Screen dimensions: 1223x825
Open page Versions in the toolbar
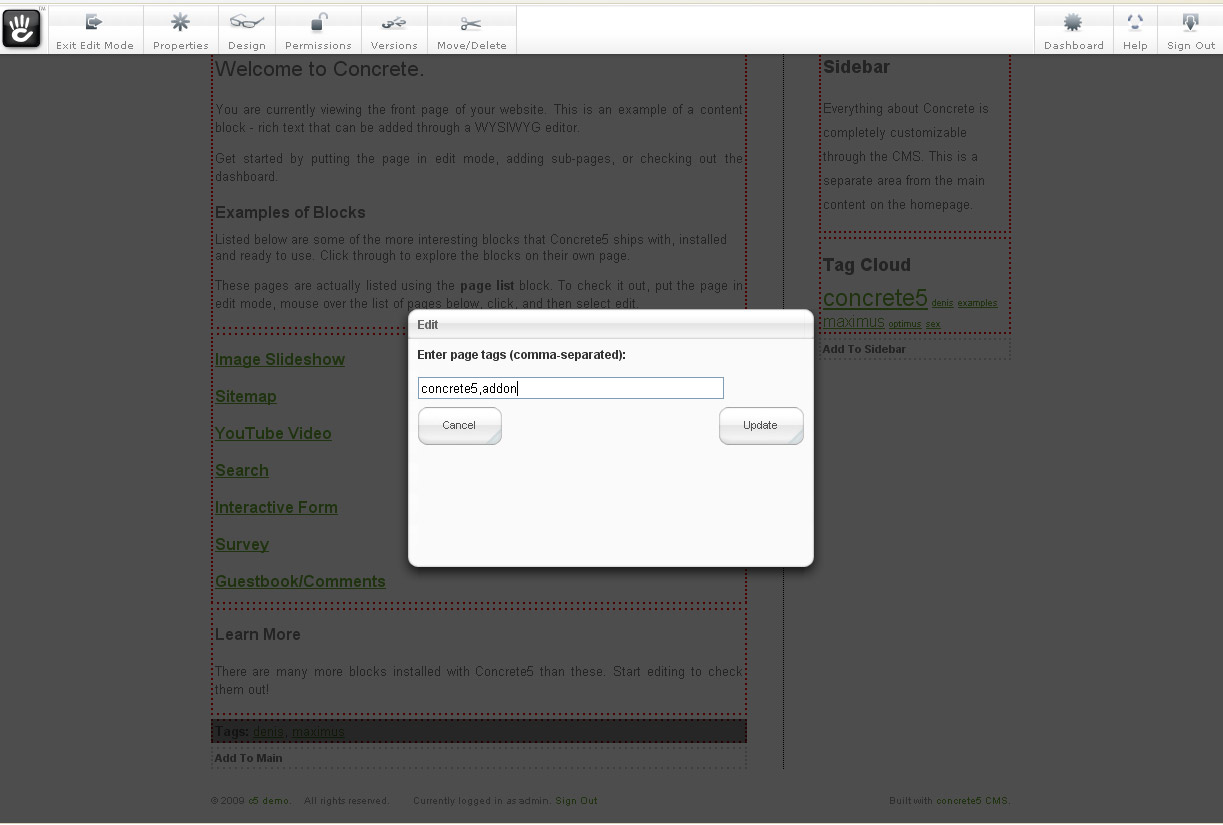395,30
